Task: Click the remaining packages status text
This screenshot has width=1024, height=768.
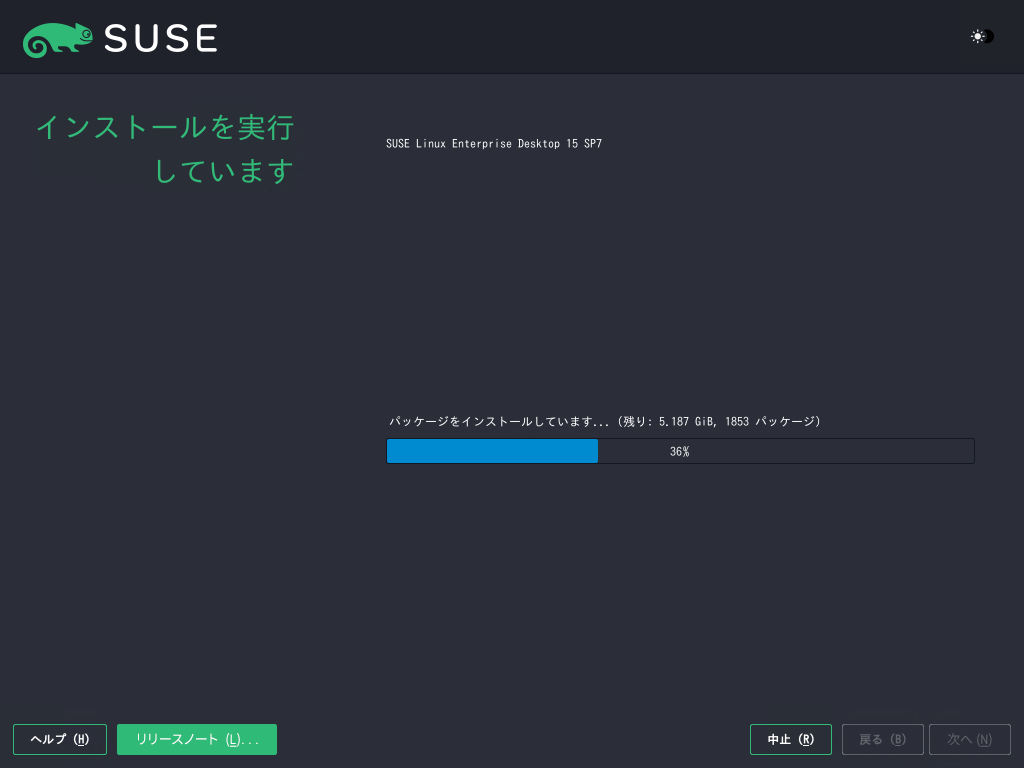Action: [x=605, y=421]
